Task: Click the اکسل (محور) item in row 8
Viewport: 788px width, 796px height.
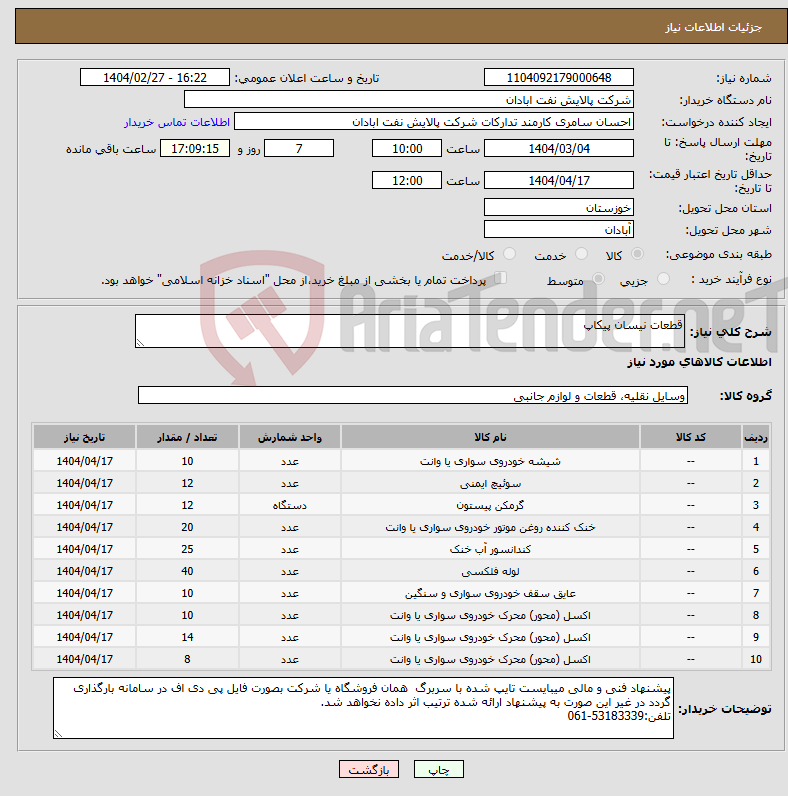Action: [490, 615]
